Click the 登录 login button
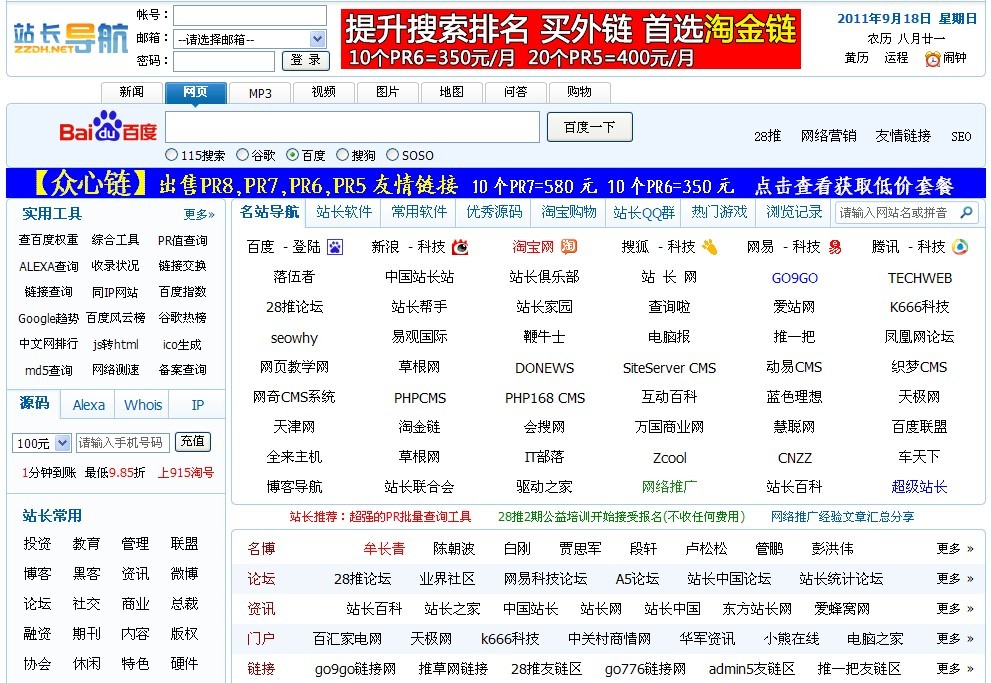991x683 pixels. (x=306, y=60)
